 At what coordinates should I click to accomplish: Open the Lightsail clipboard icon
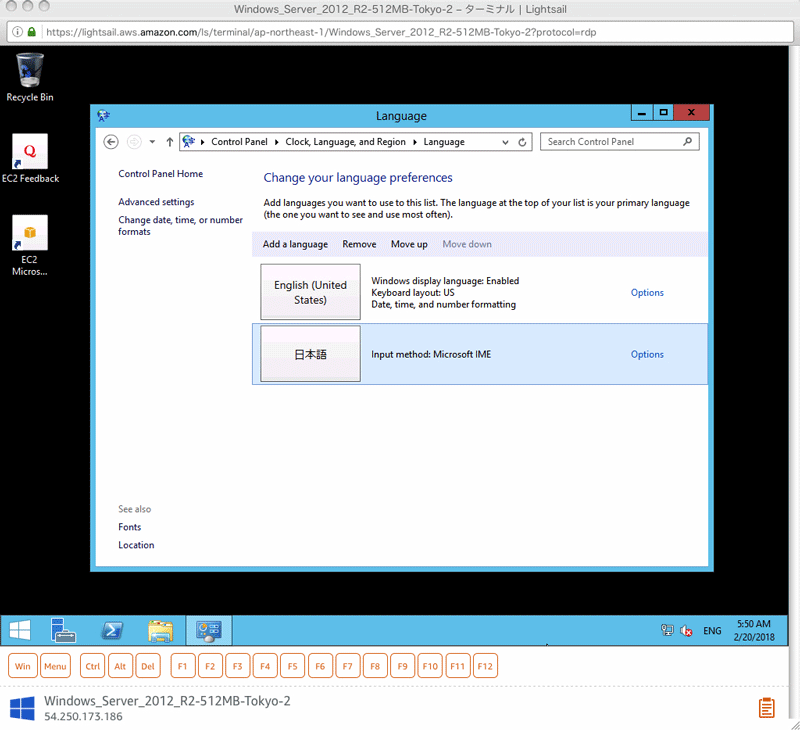tap(766, 708)
